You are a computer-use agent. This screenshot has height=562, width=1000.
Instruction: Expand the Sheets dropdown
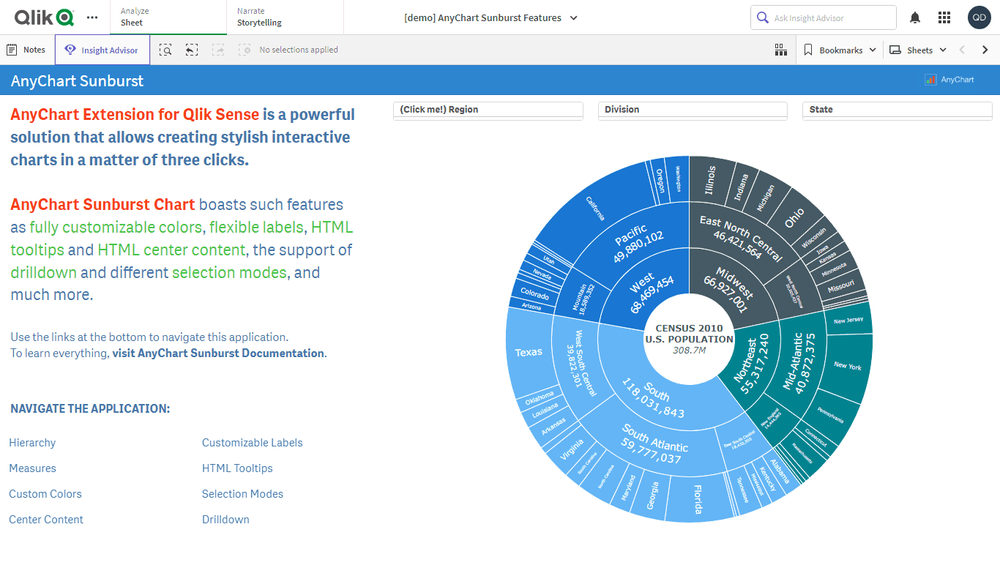click(918, 50)
